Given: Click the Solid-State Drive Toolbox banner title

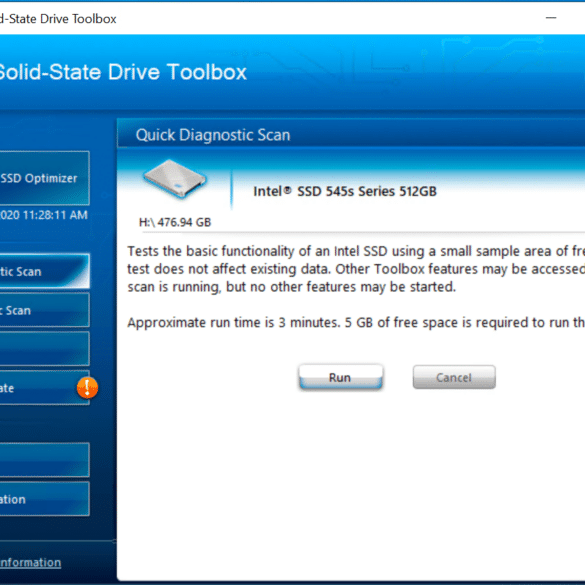Looking at the screenshot, I should (x=123, y=72).
